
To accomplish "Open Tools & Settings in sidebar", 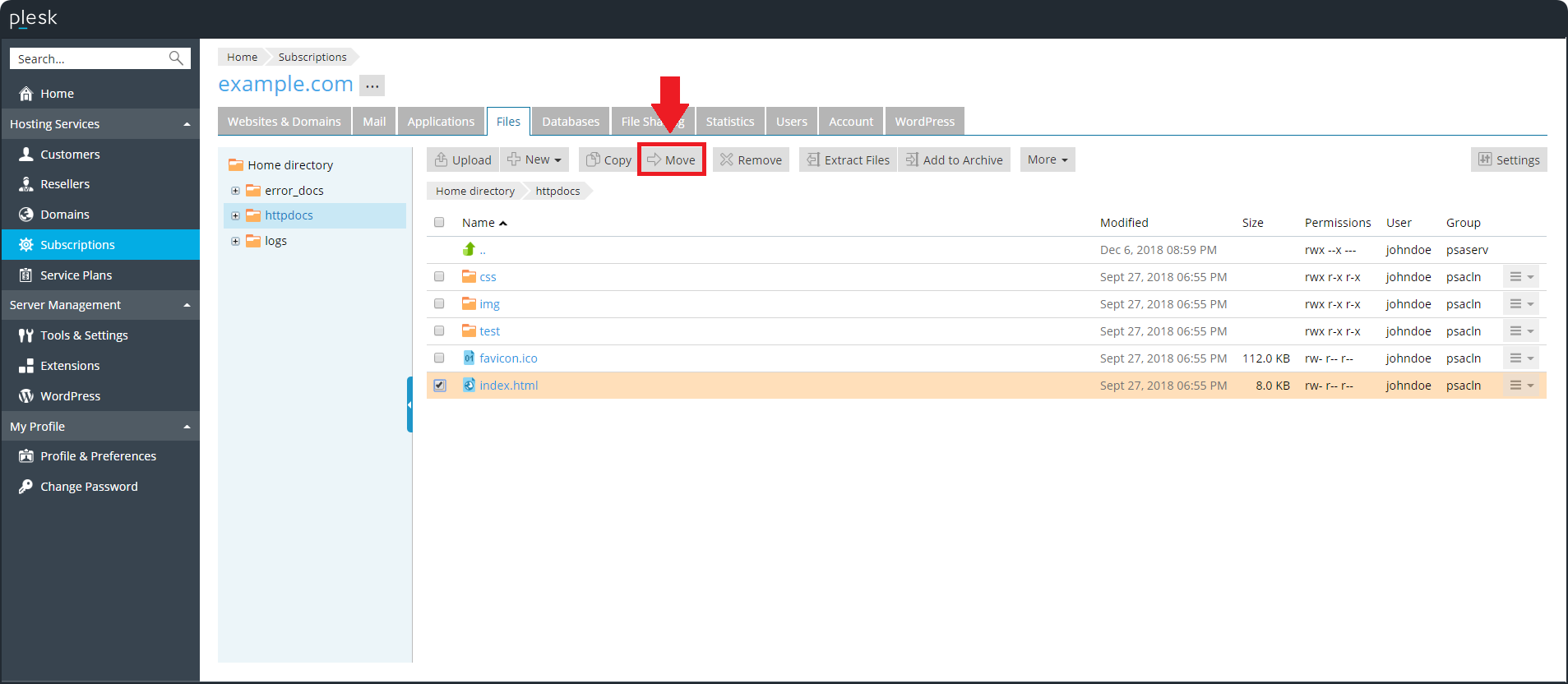I will coord(84,335).
